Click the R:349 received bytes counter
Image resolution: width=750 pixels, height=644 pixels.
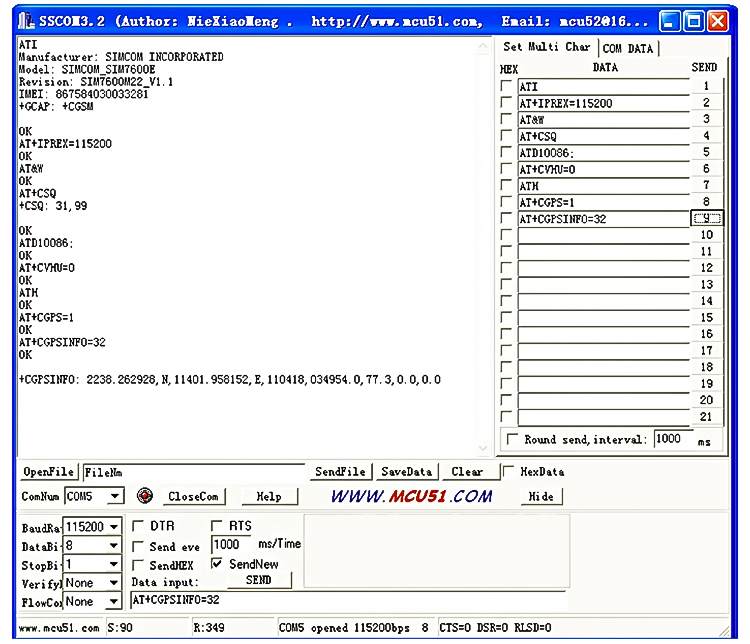209,627
